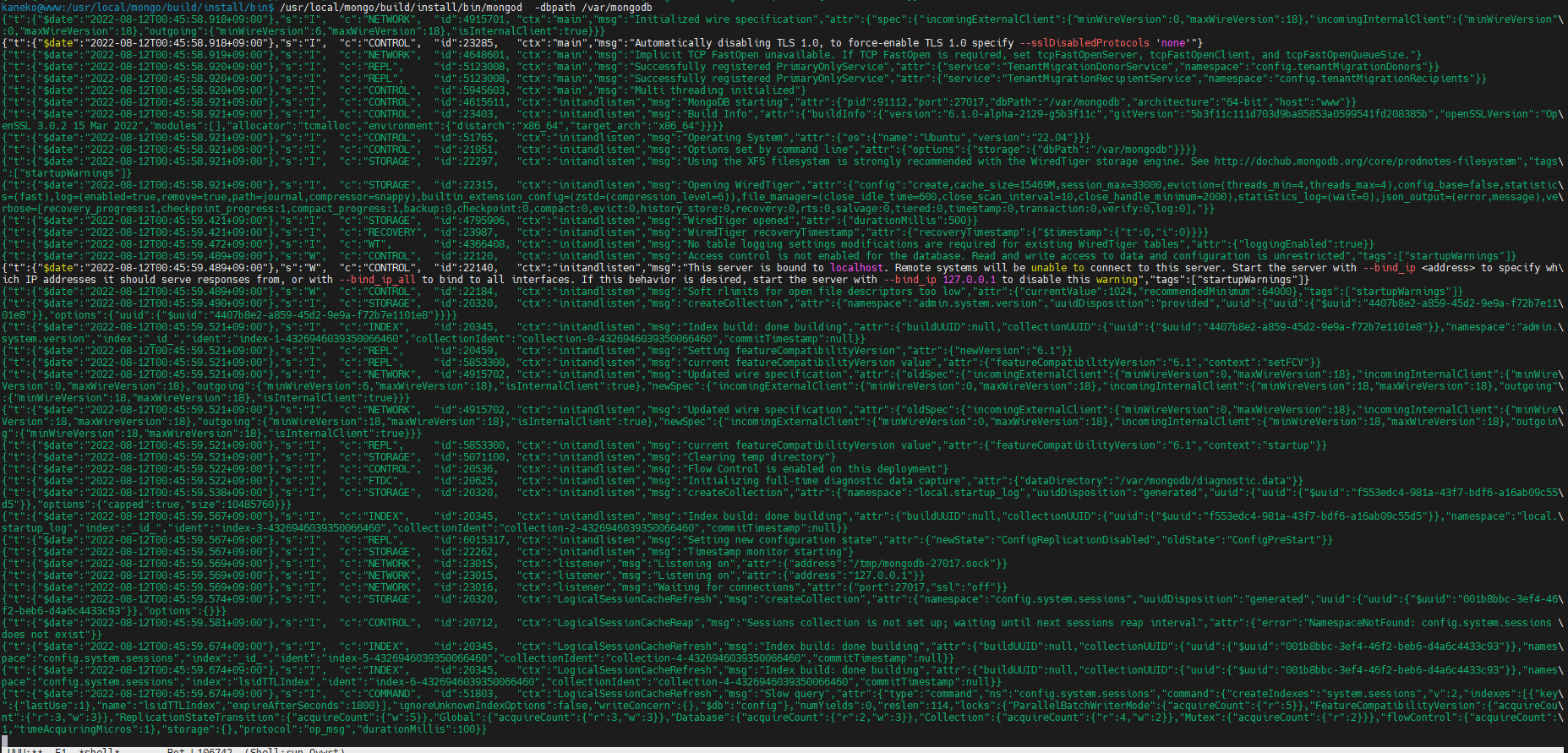This screenshot has width=1568, height=753.
Task: Click the *shell* buffer name in the mode line
Action: coord(101,750)
